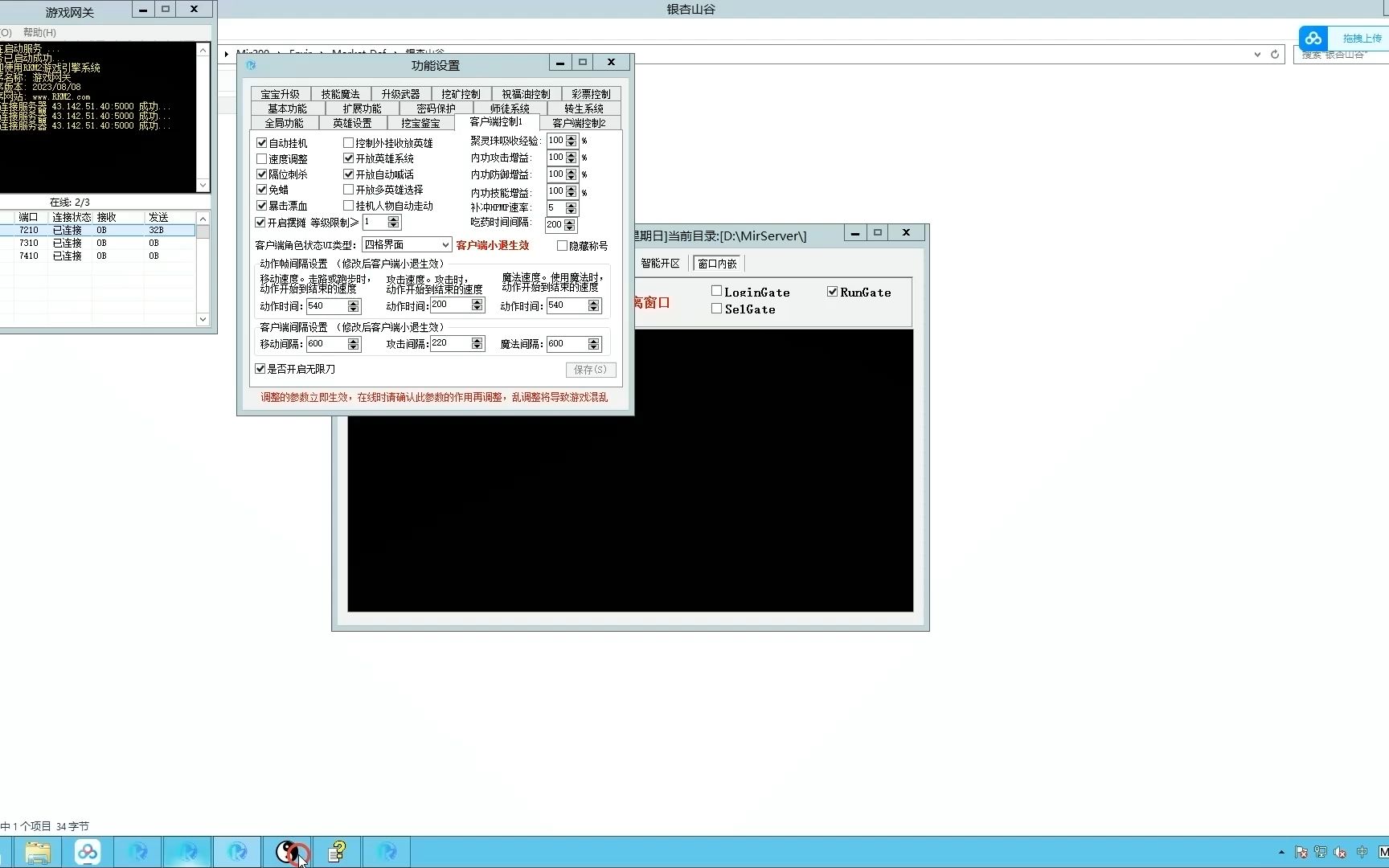Viewport: 1389px width, 868px height.
Task: Click the network icon in system tray
Action: click(1321, 852)
